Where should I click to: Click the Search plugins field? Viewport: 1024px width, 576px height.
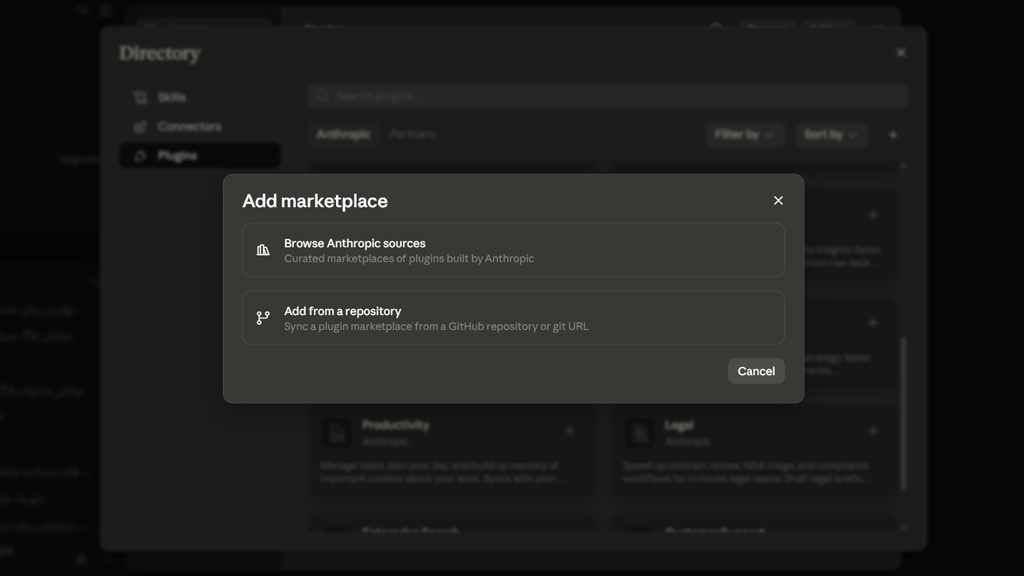click(x=607, y=96)
